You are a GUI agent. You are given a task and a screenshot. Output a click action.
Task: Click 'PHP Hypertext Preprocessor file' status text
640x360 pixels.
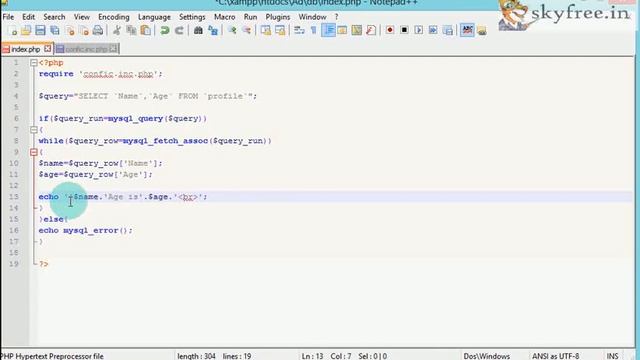point(52,356)
